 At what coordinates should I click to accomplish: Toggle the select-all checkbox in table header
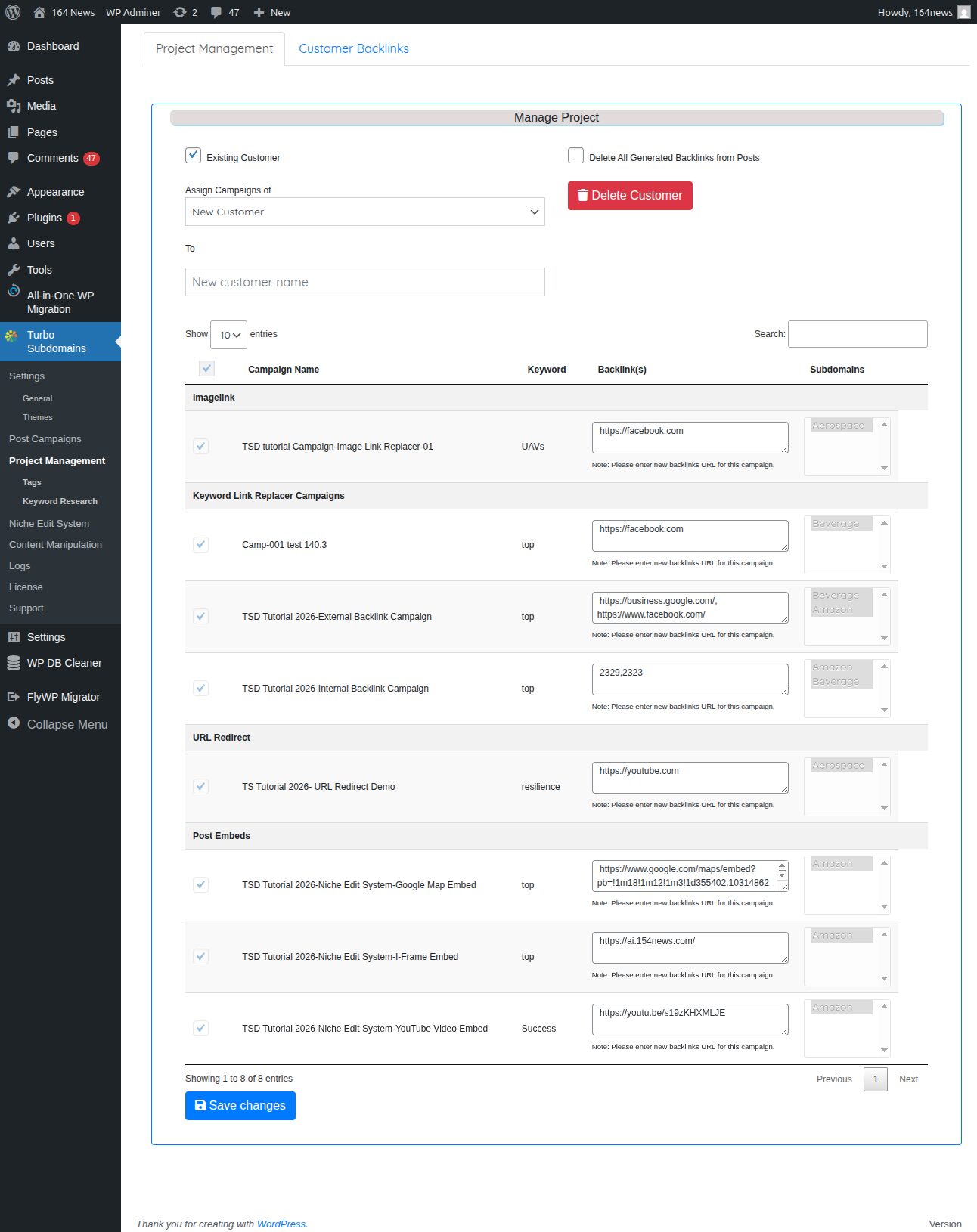click(x=206, y=369)
